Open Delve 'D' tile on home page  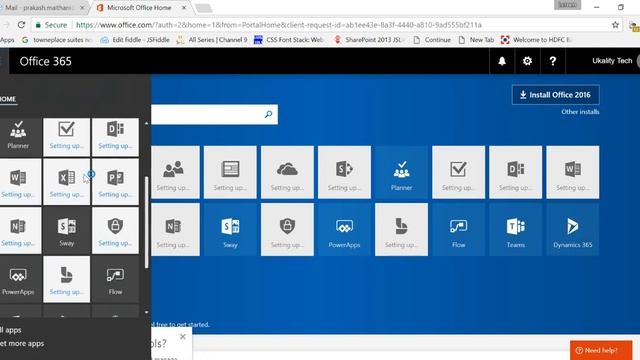pyautogui.click(x=516, y=172)
